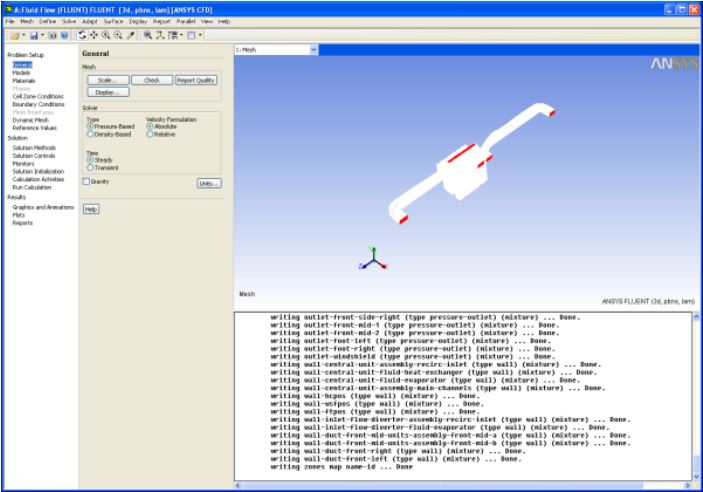Open the window layout dropdown arrow
The height and width of the screenshot is (492, 703).
tap(201, 35)
